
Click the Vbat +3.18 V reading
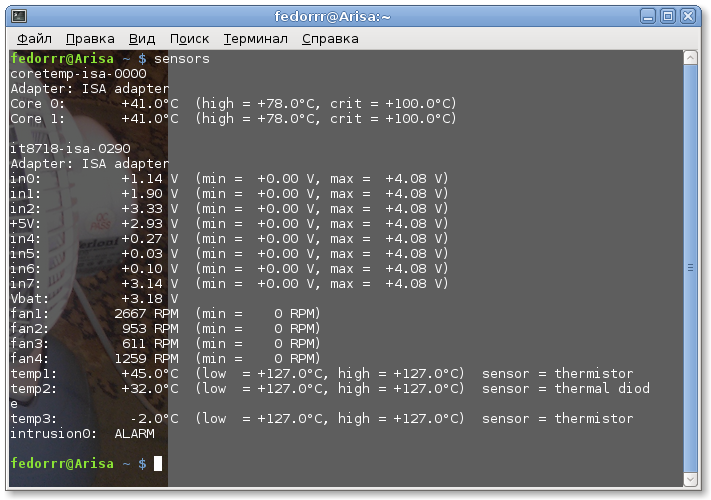[x=150, y=299]
